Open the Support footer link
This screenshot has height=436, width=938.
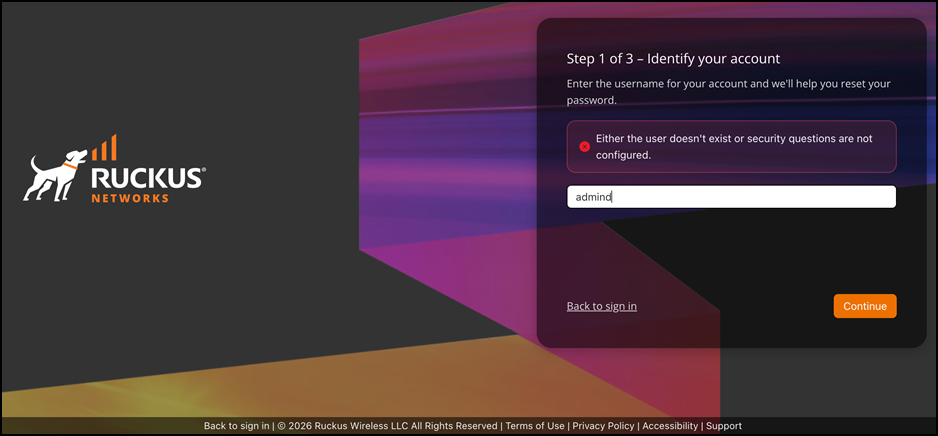pyautogui.click(x=724, y=426)
